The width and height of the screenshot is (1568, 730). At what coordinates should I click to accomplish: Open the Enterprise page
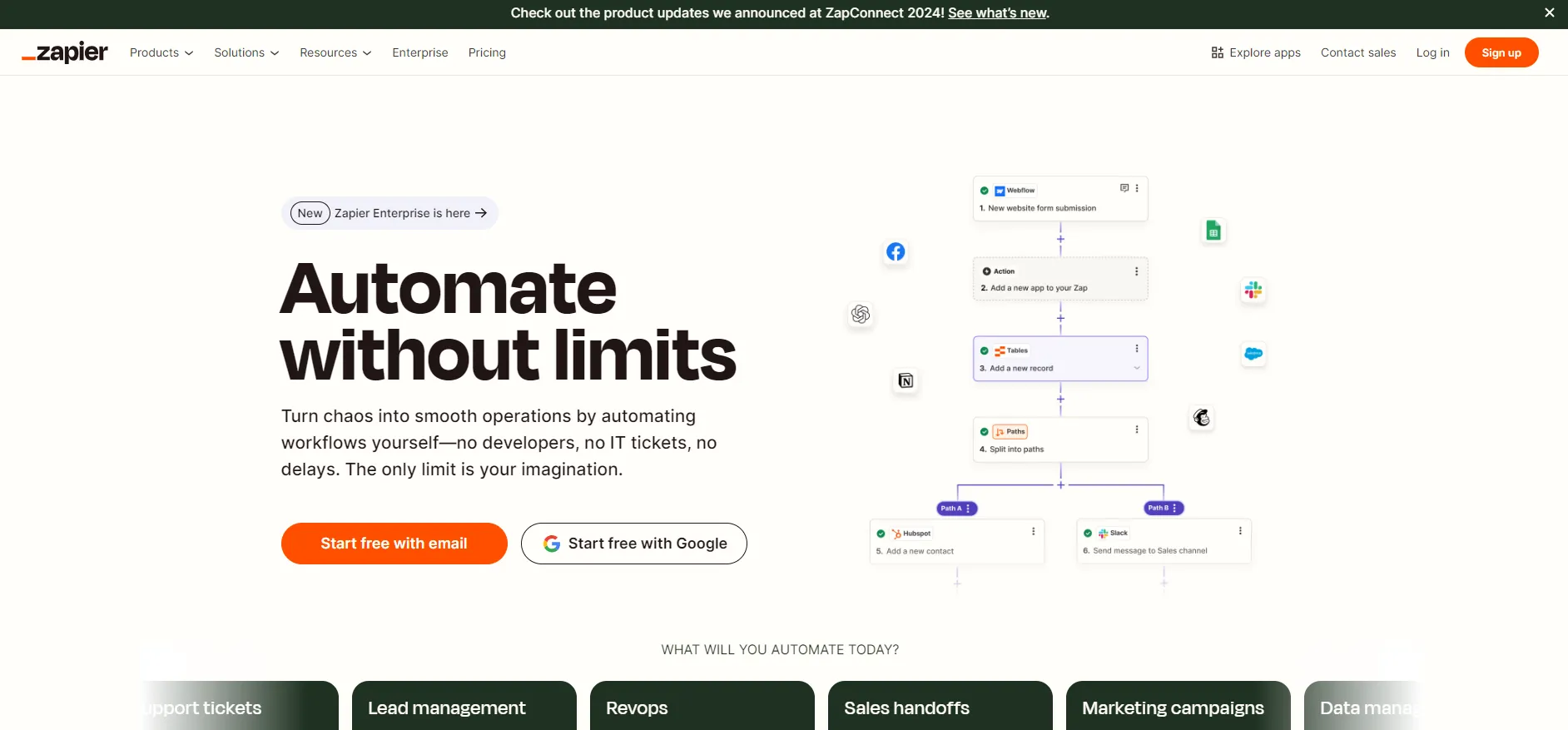pyautogui.click(x=420, y=52)
